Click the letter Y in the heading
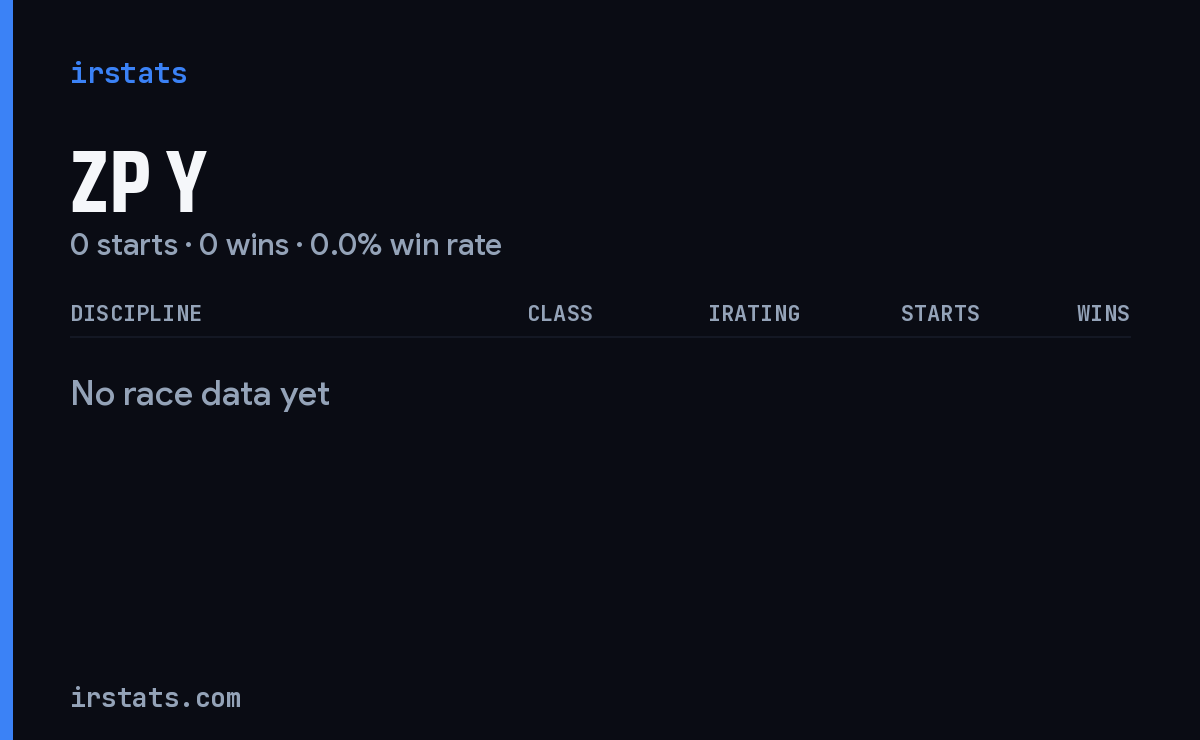 tap(187, 182)
